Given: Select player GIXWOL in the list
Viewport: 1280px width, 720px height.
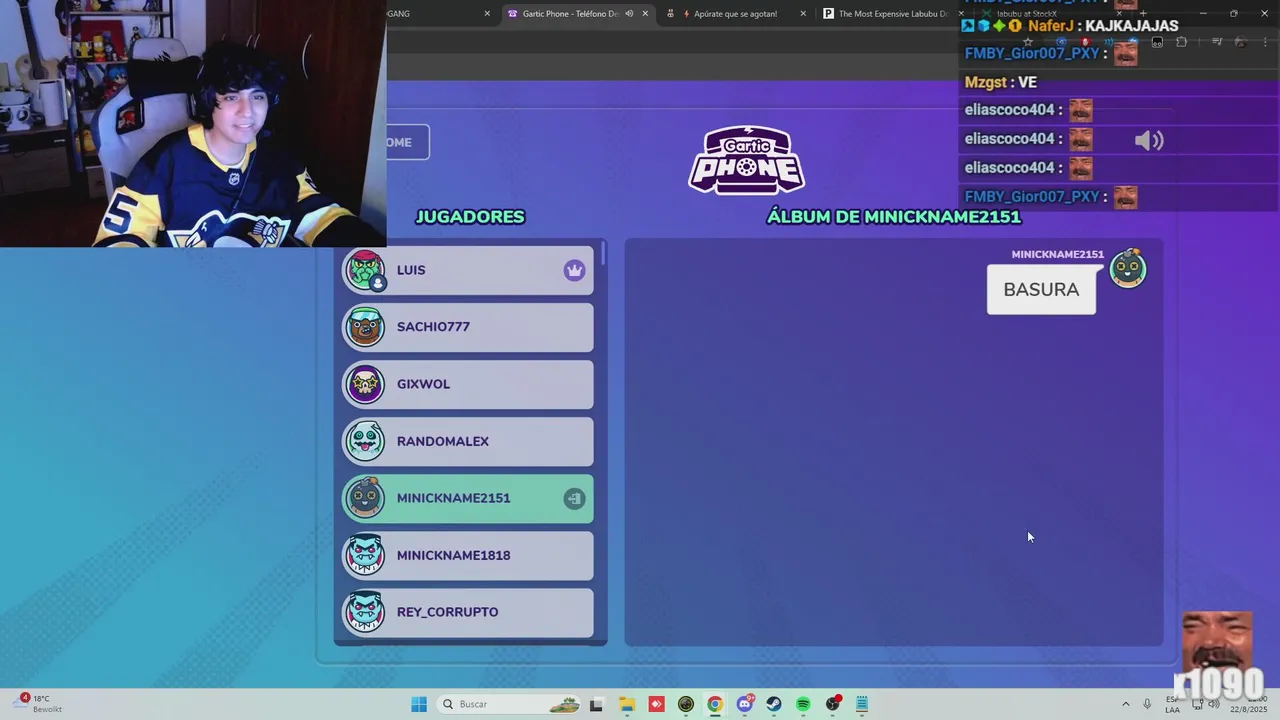Looking at the screenshot, I should (x=468, y=384).
